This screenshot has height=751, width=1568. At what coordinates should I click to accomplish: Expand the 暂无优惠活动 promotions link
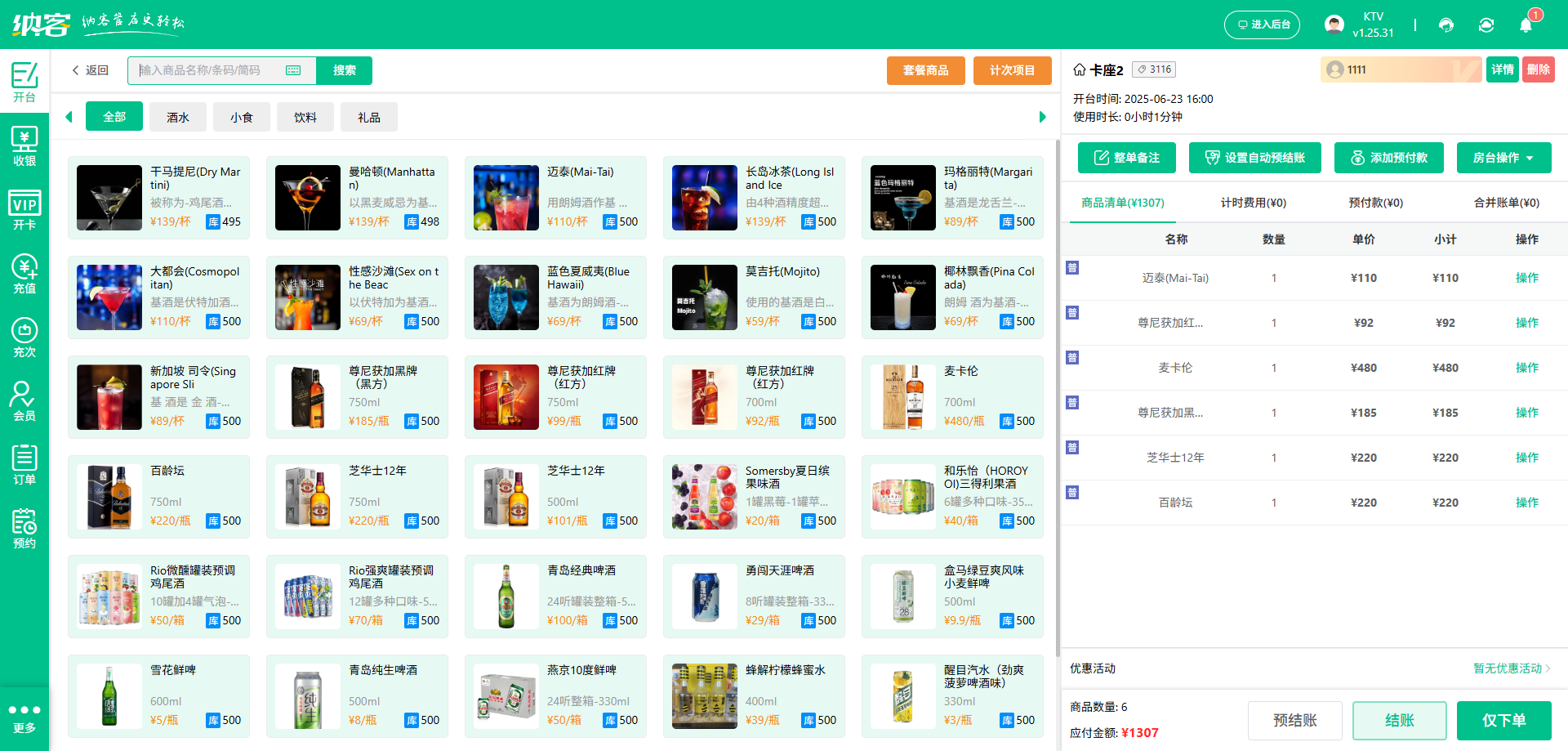[1512, 668]
